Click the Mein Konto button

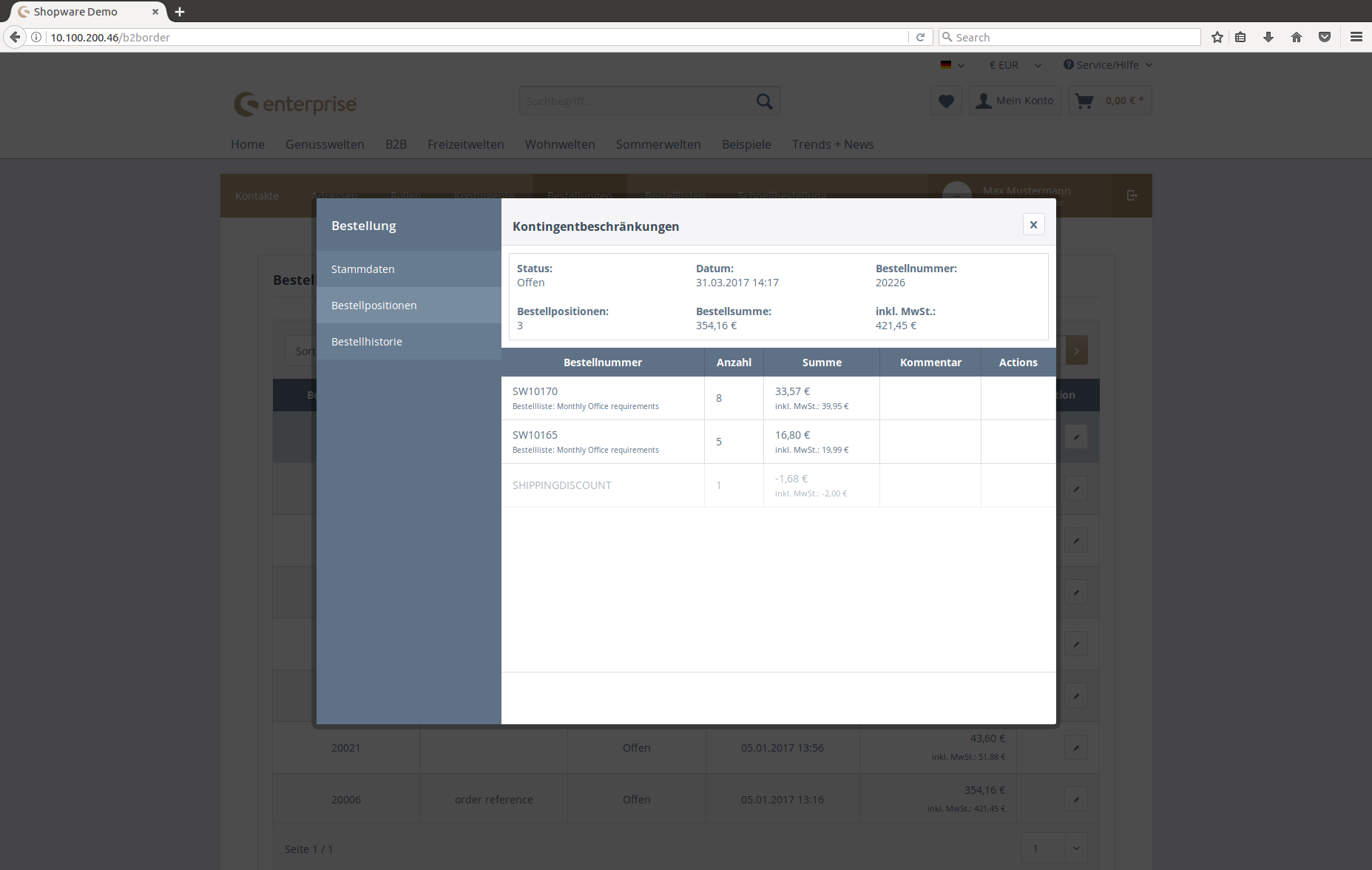(1015, 101)
